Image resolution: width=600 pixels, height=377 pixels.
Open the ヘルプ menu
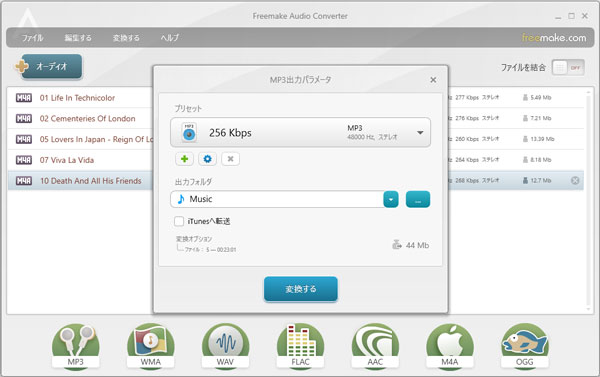click(x=170, y=38)
